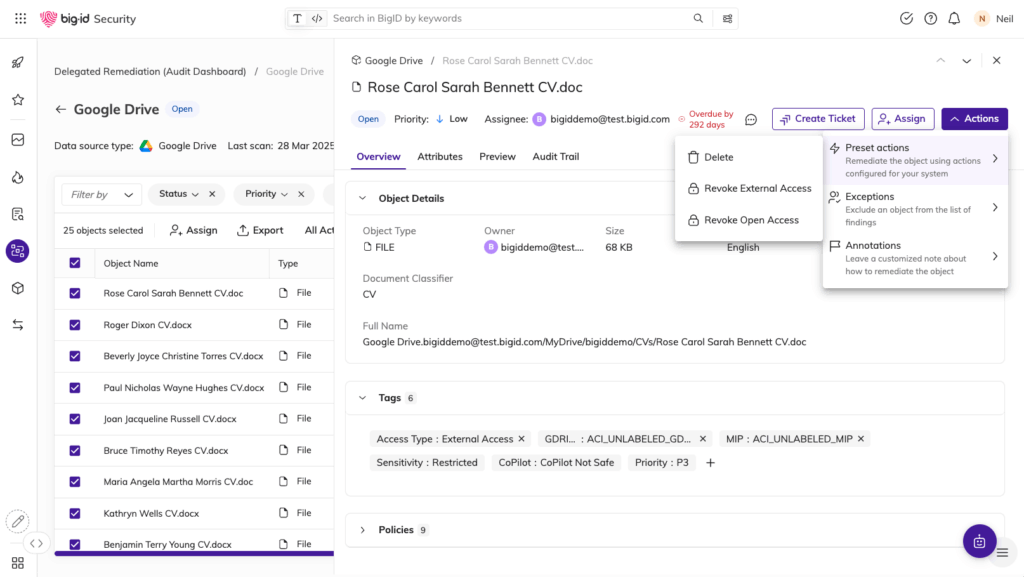Collapse the Tags section
The image size is (1024, 577).
(362, 398)
